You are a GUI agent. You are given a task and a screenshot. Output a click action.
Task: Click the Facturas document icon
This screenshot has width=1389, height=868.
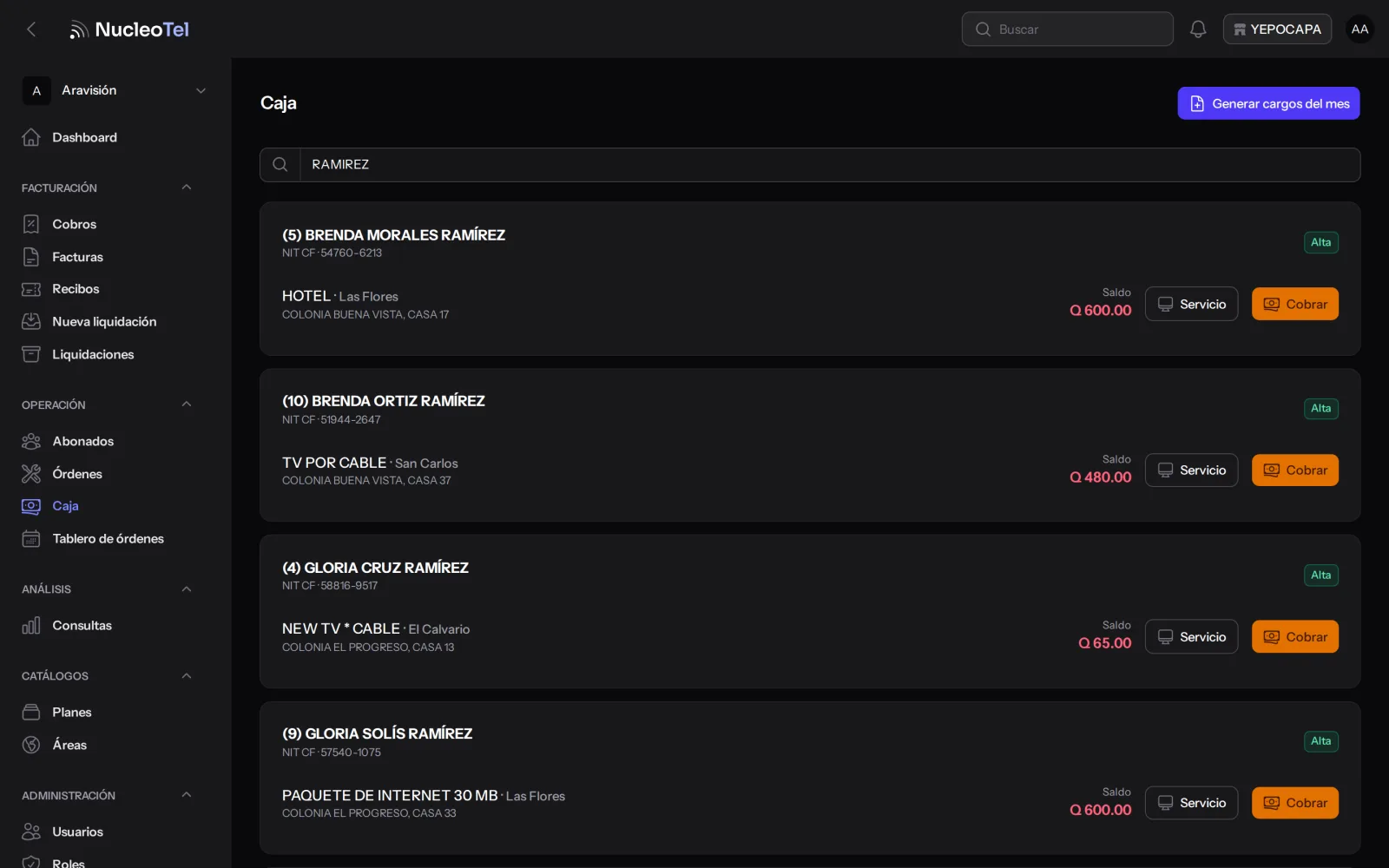[x=31, y=257]
